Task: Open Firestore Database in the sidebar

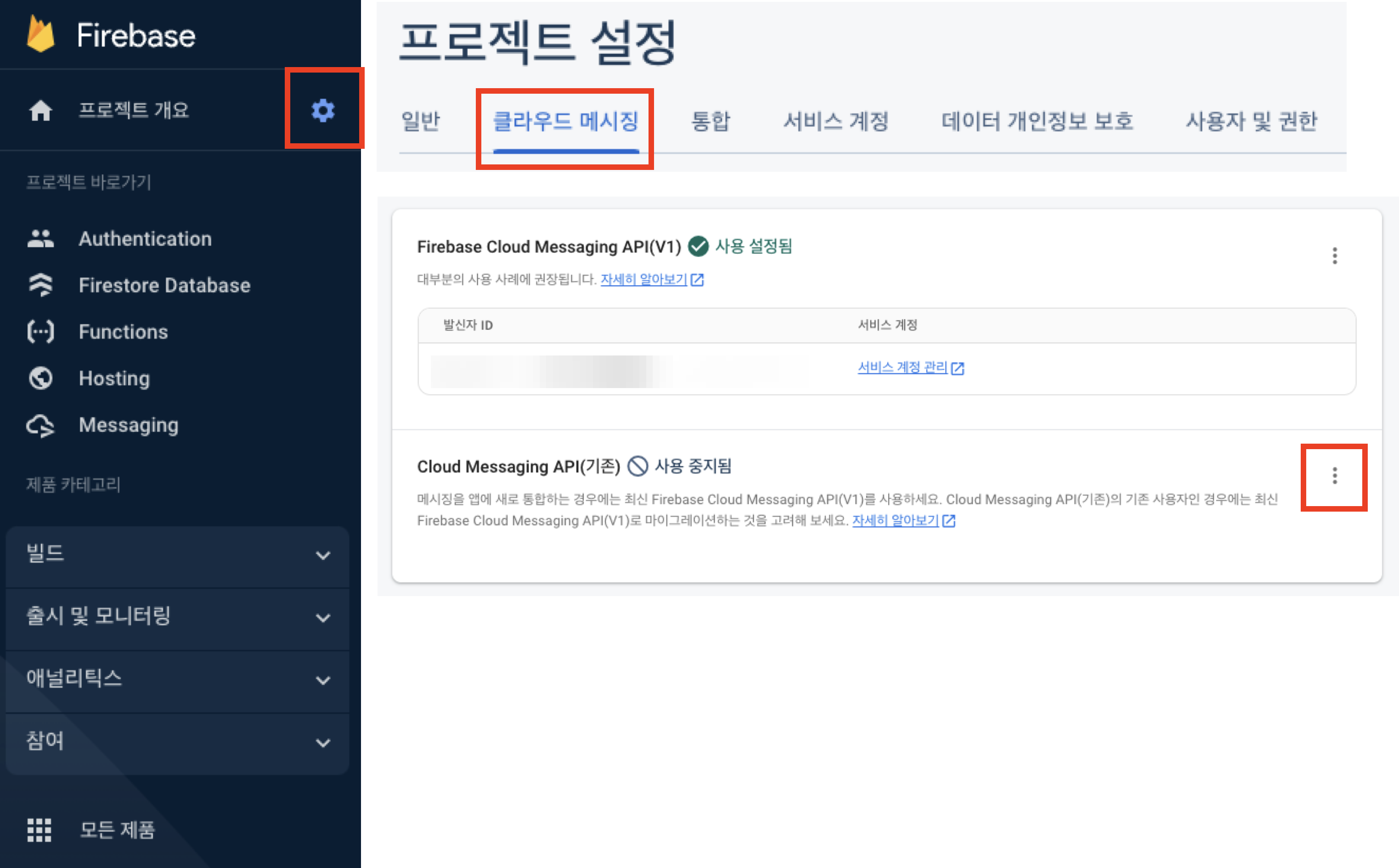Action: 164,285
